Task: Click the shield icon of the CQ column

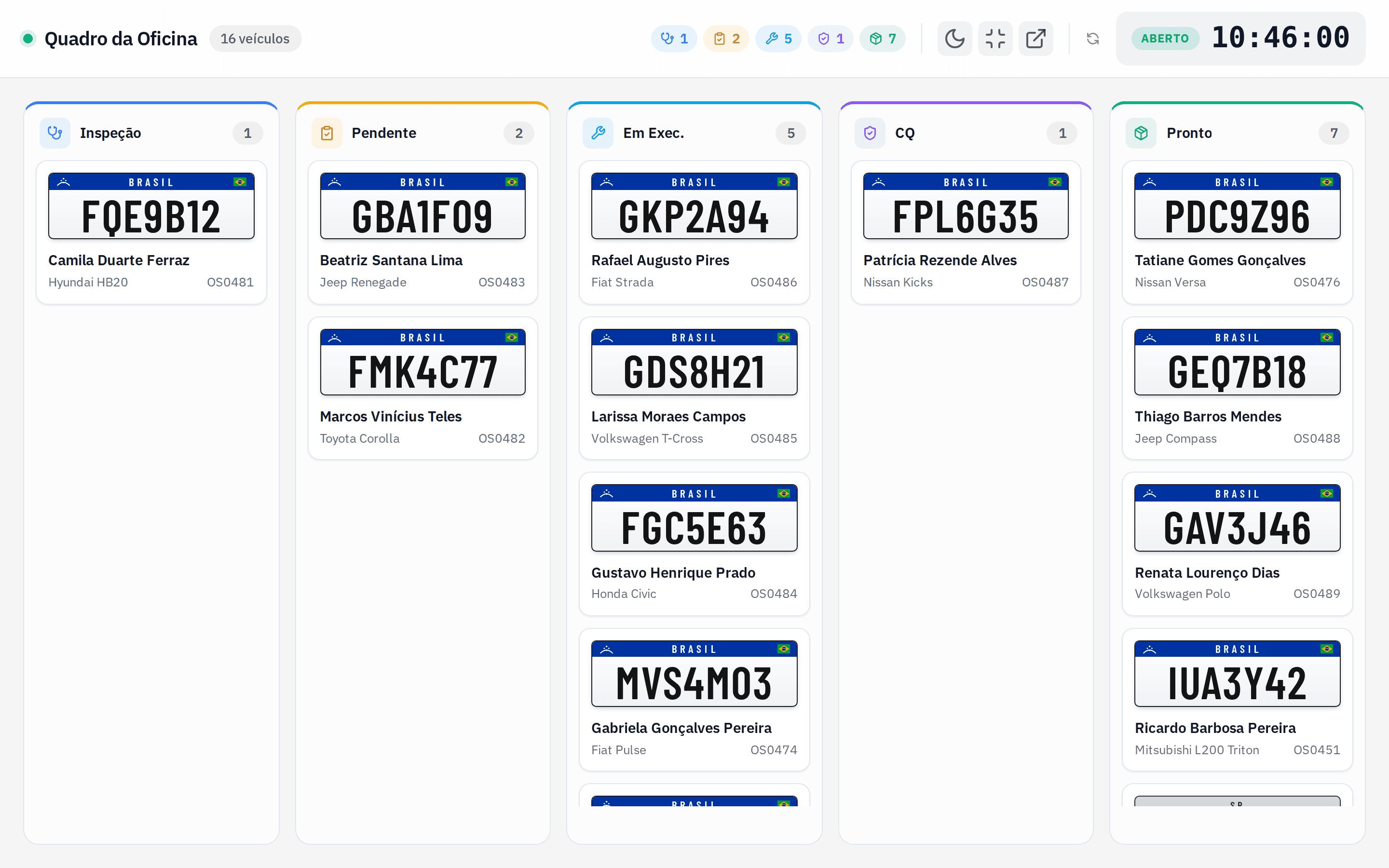Action: [870, 133]
